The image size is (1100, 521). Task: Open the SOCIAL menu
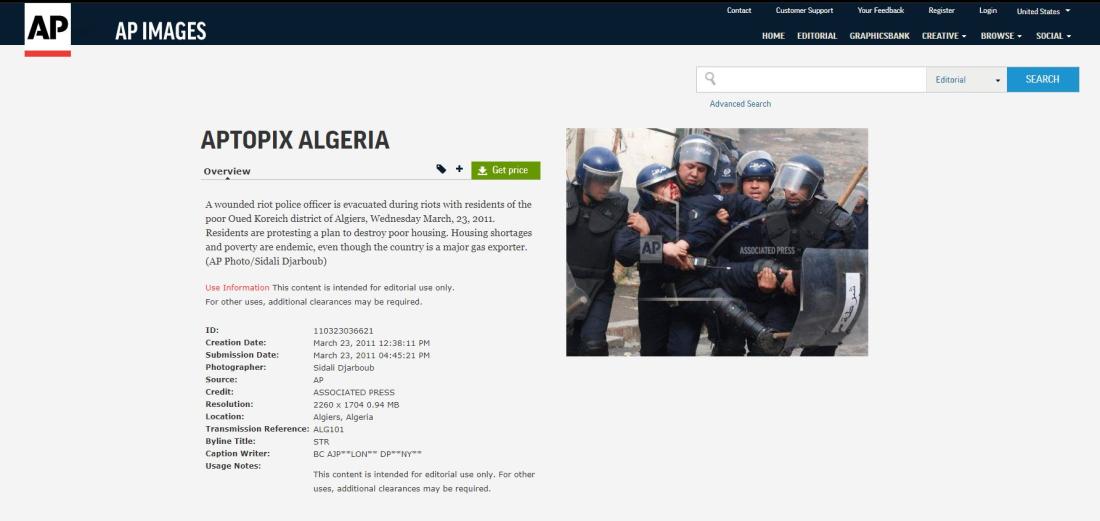[x=1053, y=36]
